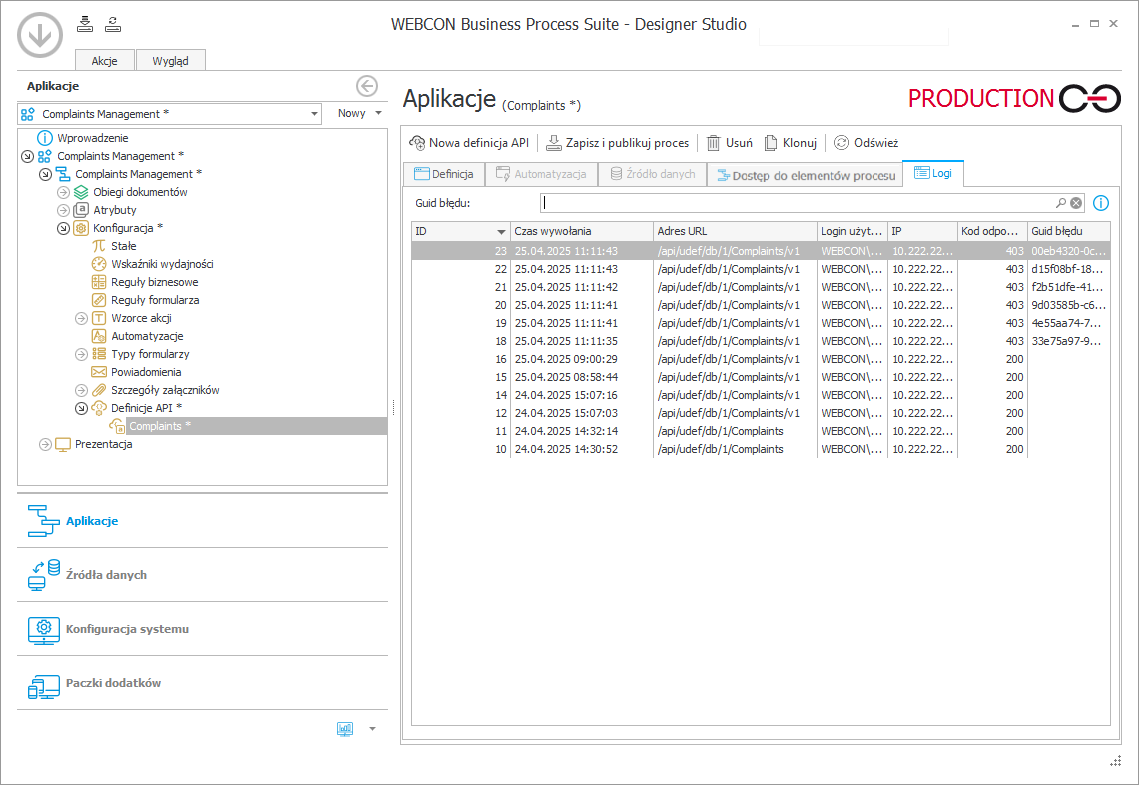Image resolution: width=1139 pixels, height=785 pixels.
Task: Click Zapisz i publikuj proces
Action: click(x=617, y=143)
